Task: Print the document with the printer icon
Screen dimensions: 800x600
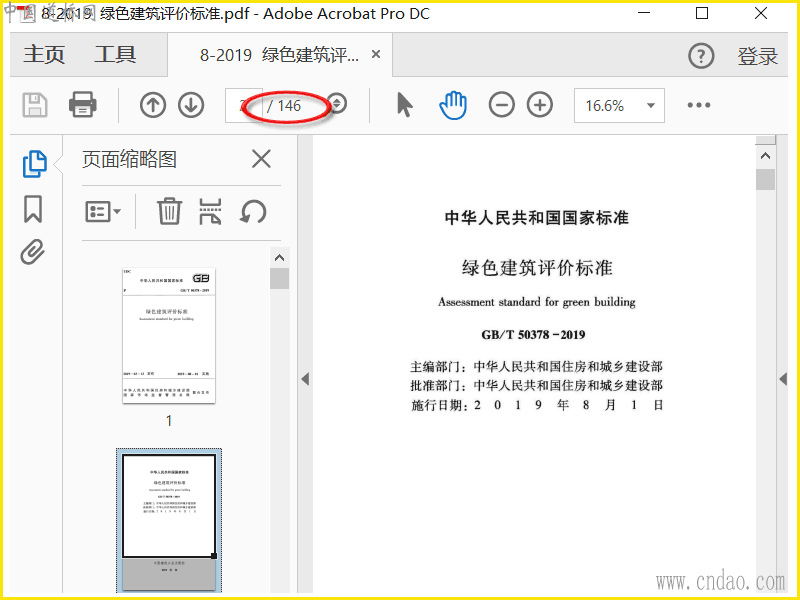Action: tap(83, 105)
